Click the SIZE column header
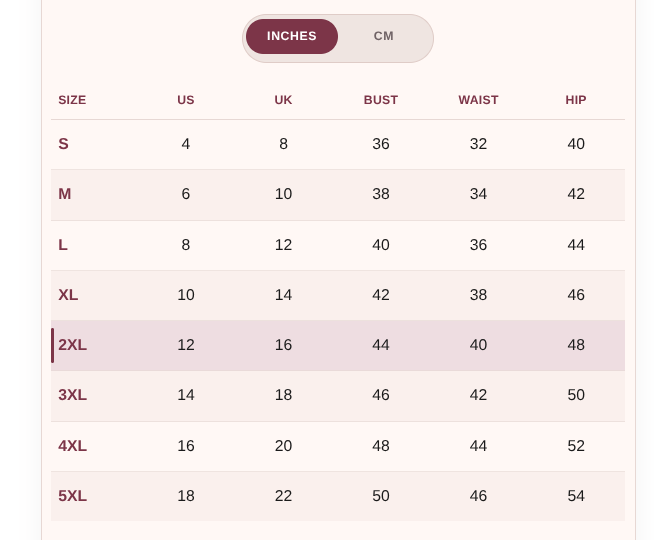 coord(72,100)
